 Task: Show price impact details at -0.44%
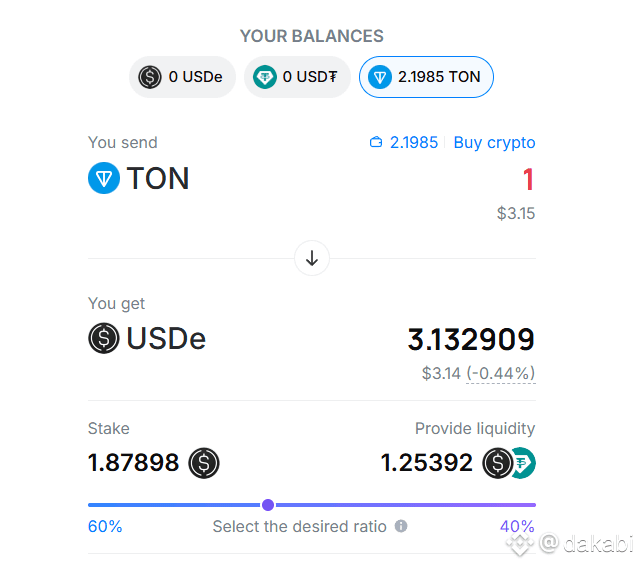point(501,373)
